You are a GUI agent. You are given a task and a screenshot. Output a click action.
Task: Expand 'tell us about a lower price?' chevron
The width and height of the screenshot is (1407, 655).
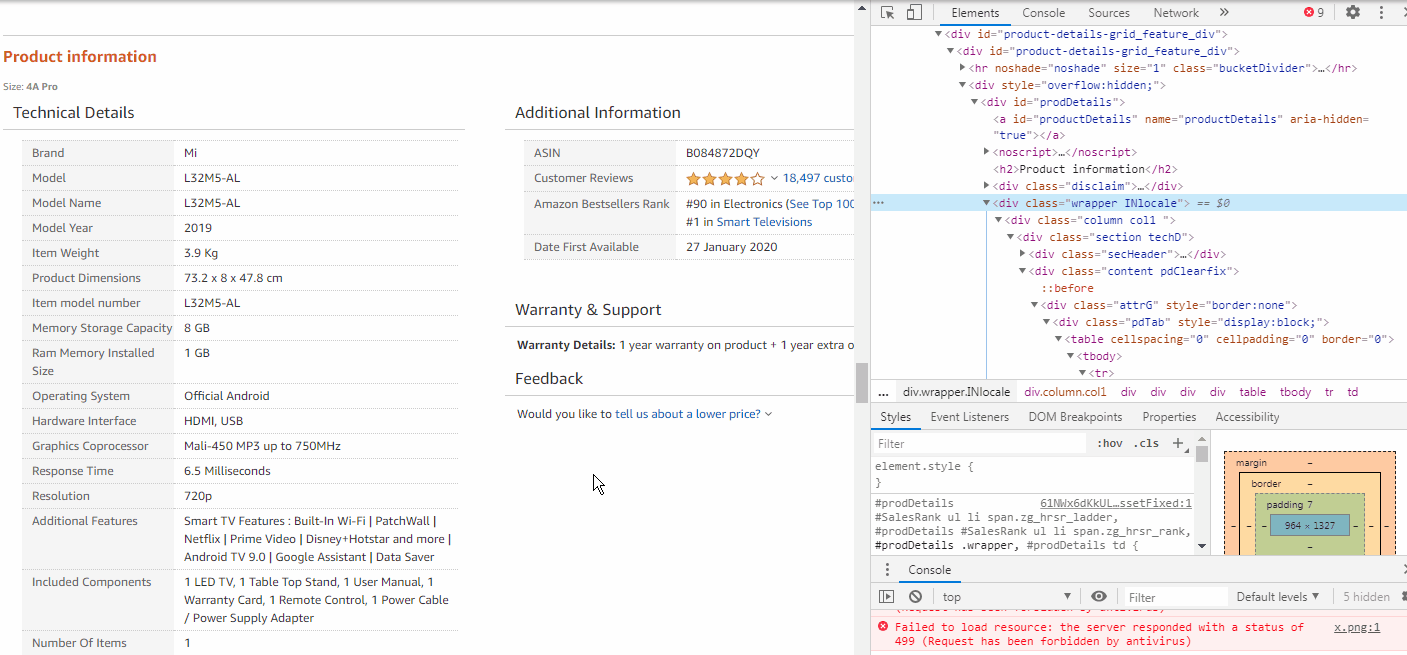[768, 414]
